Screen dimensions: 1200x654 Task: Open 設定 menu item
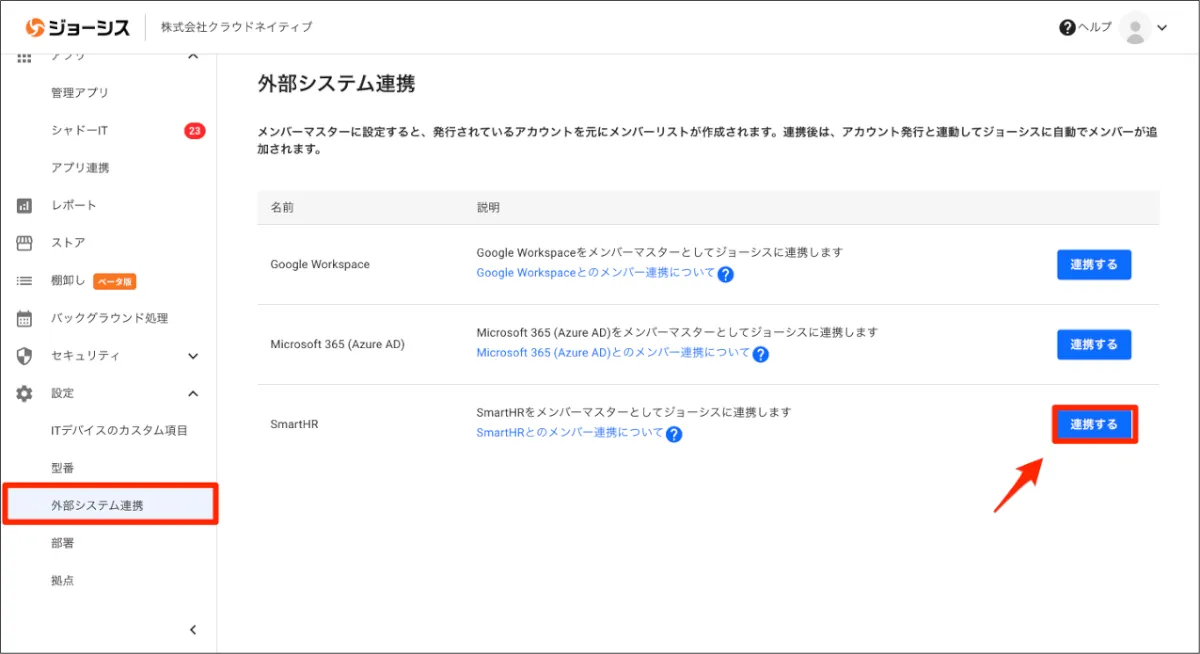coord(62,393)
